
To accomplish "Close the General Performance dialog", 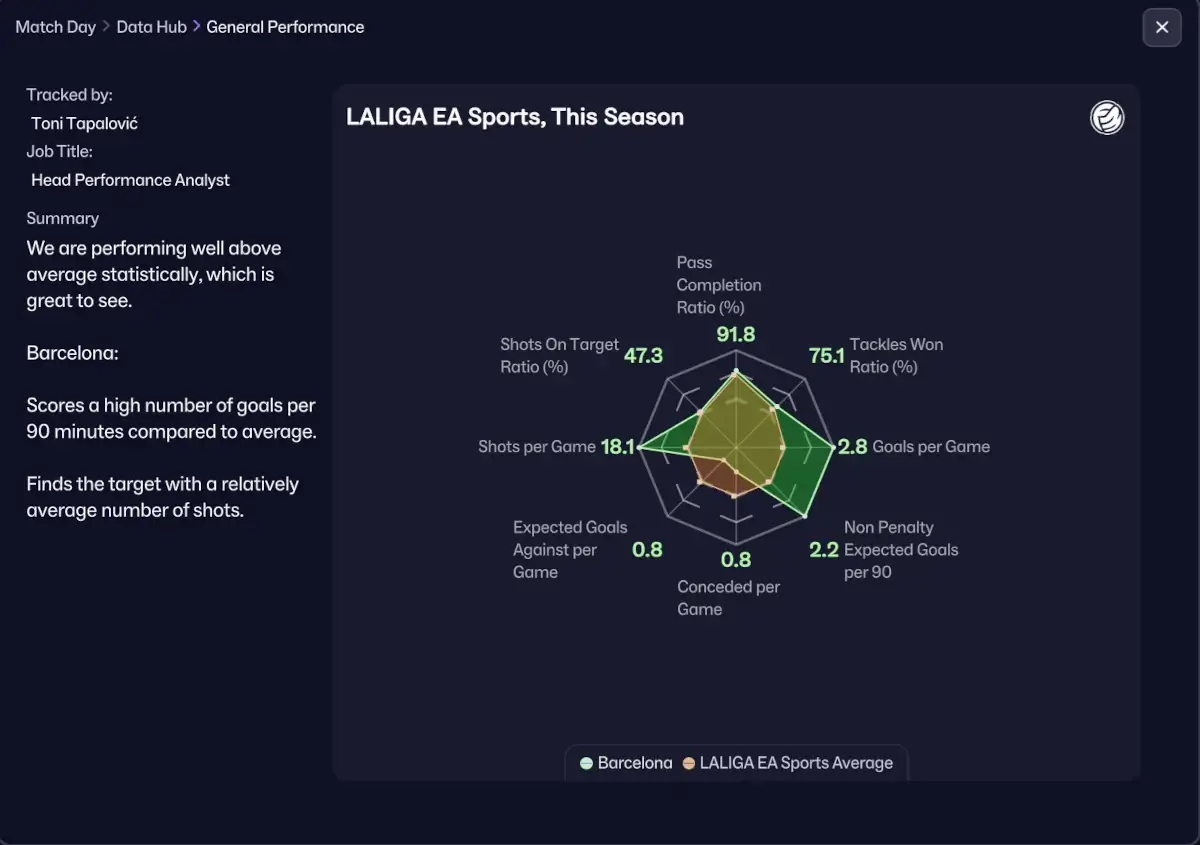I will (x=1161, y=27).
